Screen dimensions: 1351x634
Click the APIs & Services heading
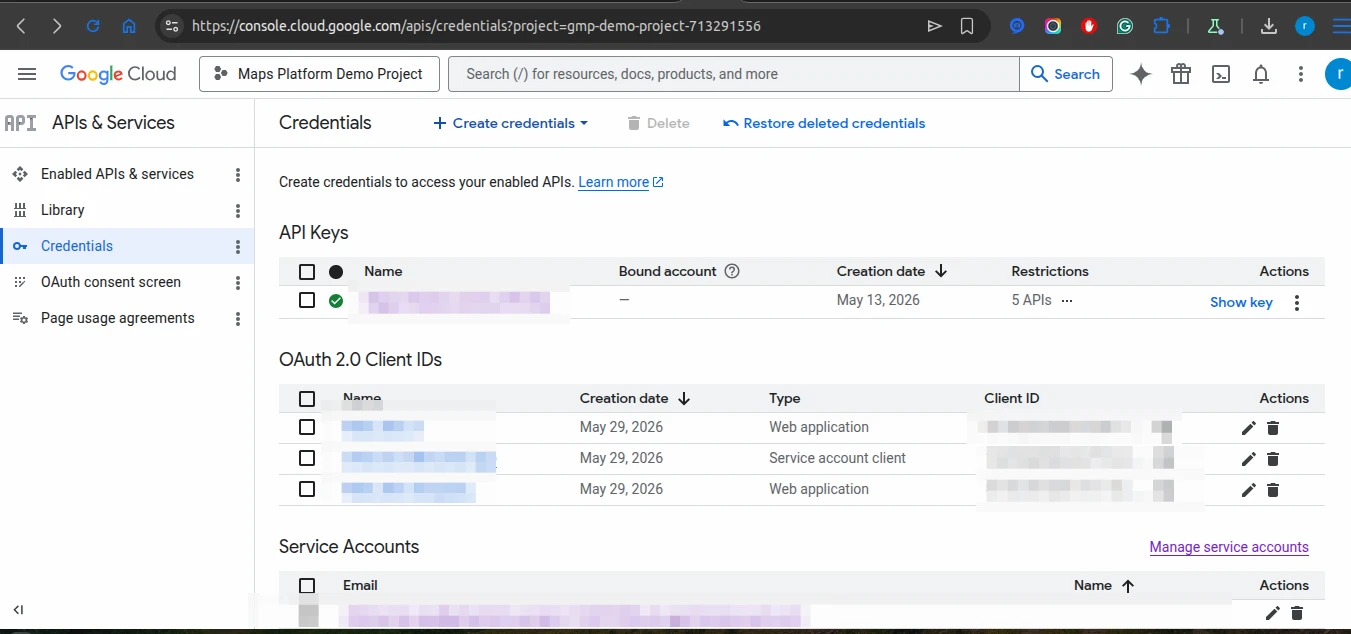click(x=113, y=122)
